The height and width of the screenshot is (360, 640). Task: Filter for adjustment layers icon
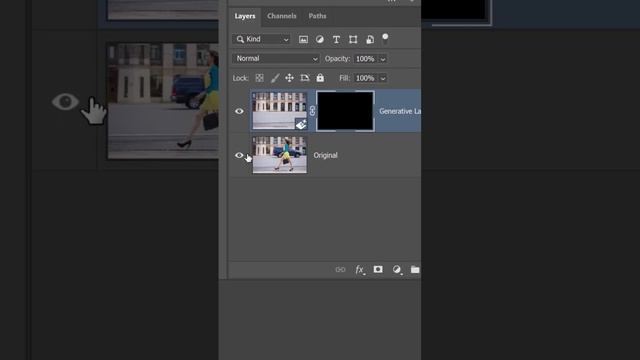320,40
